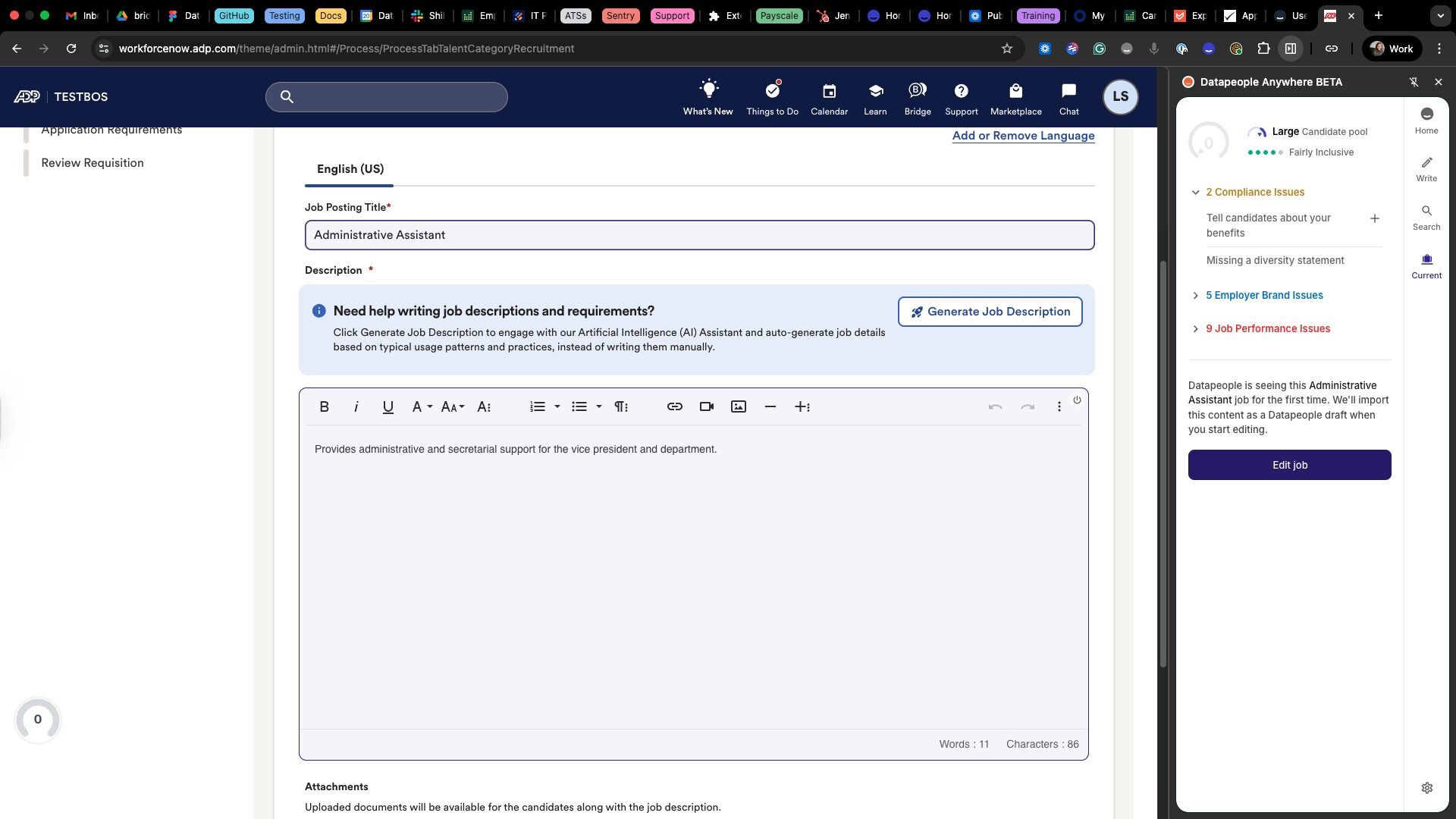Screen dimensions: 1456x819
Task: Open the ADP Calendar
Action: (829, 97)
